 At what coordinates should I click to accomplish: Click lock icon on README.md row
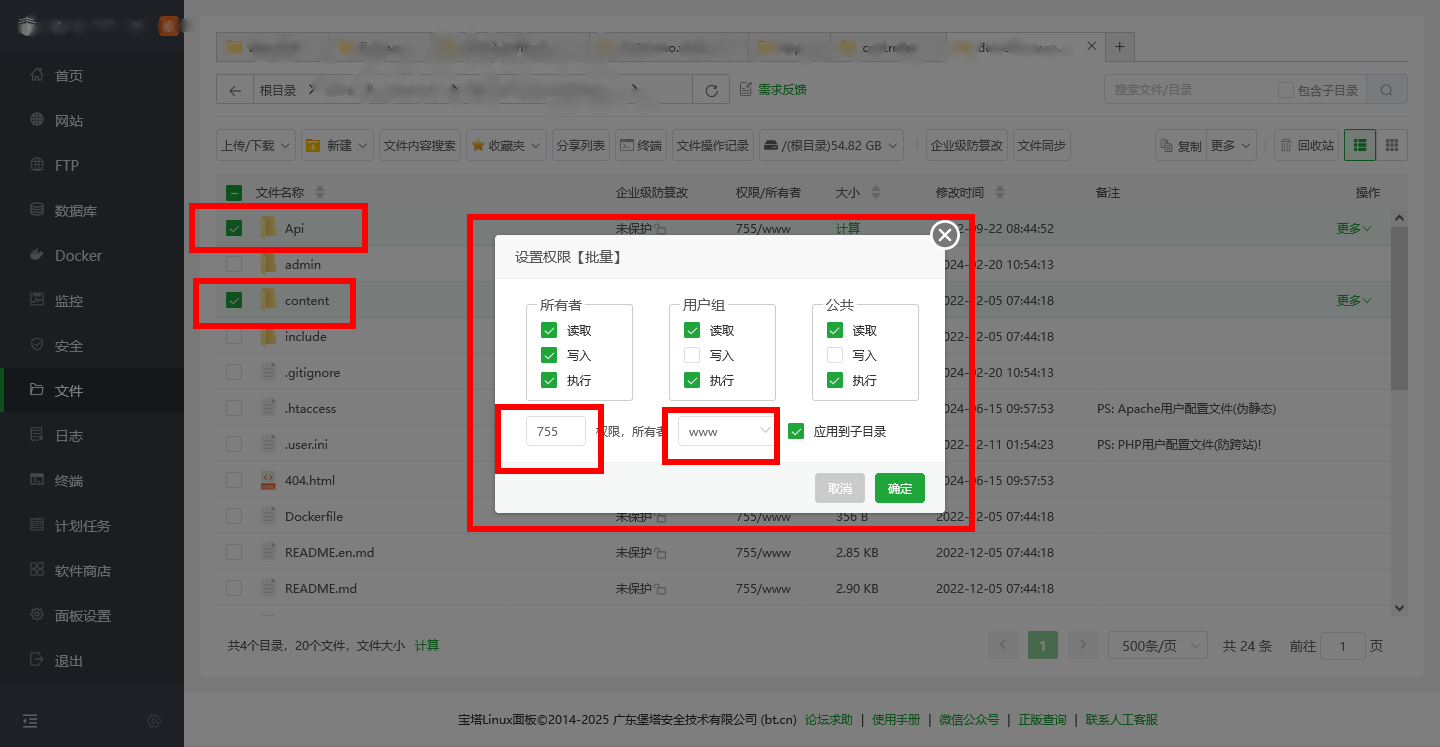661,589
